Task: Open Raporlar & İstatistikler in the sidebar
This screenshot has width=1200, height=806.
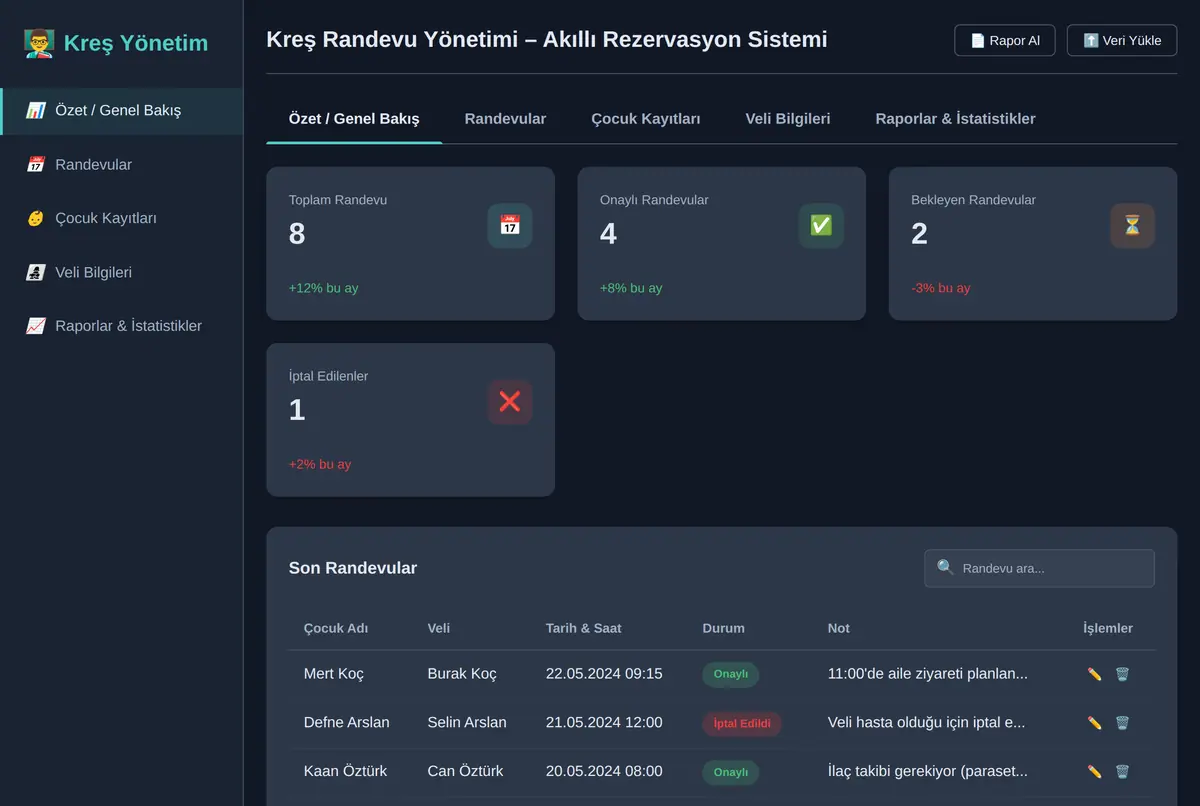Action: click(x=121, y=327)
